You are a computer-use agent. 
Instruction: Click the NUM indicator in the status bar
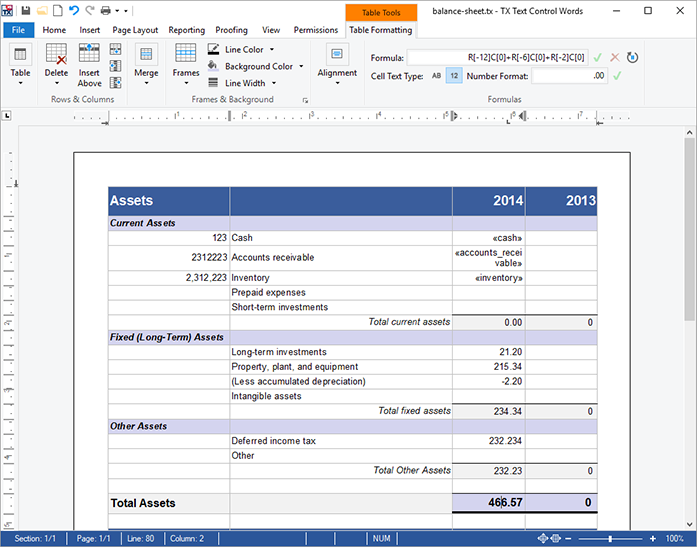pos(381,539)
